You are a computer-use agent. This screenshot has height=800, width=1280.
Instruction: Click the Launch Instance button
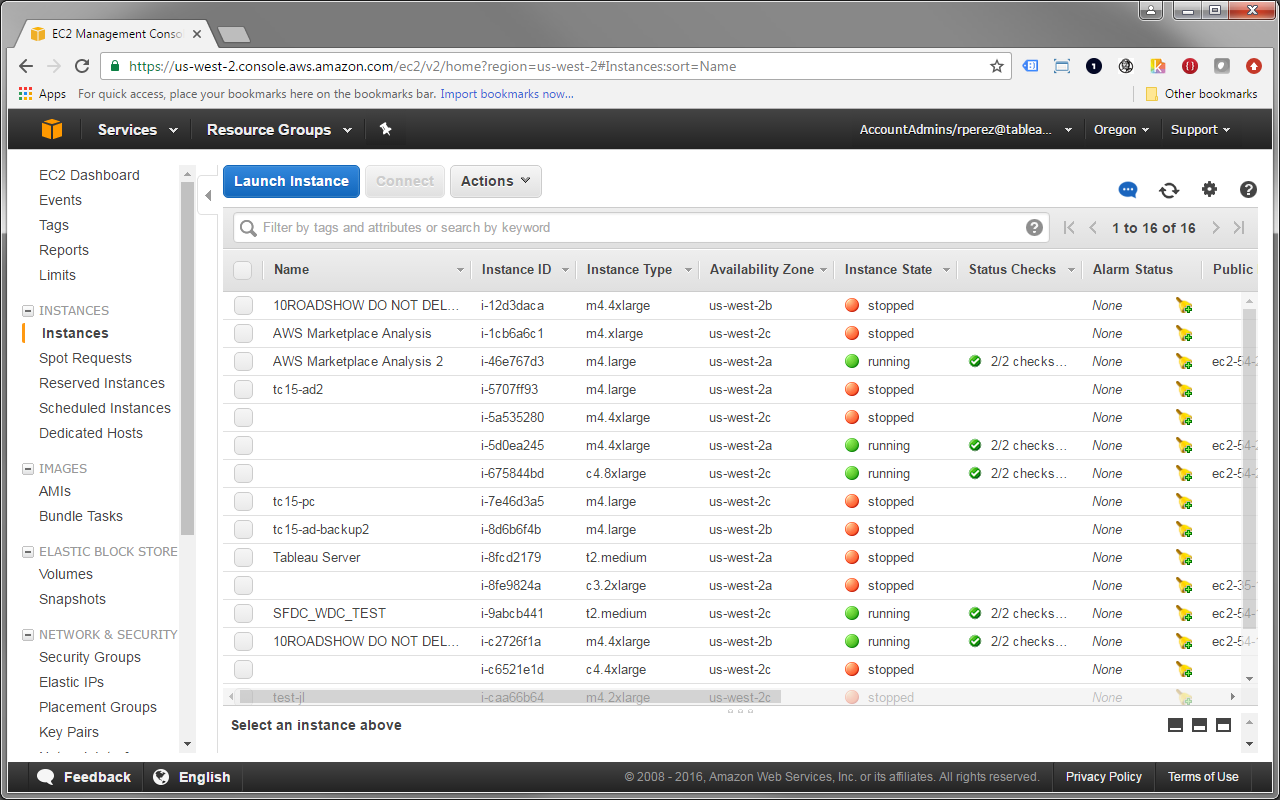coord(291,181)
